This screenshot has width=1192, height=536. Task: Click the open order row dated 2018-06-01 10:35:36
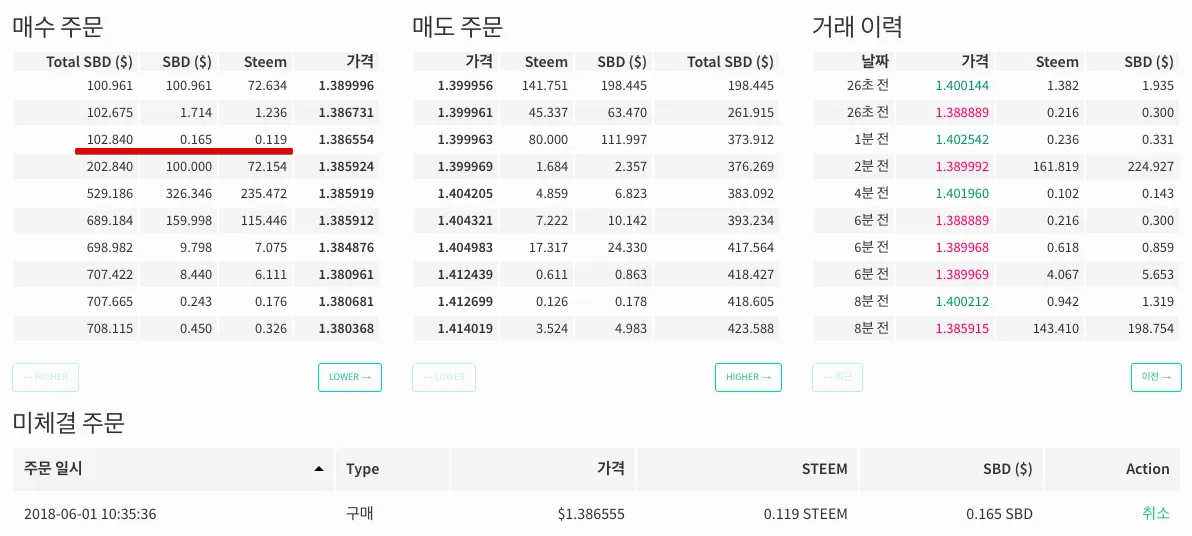[x=90, y=514]
